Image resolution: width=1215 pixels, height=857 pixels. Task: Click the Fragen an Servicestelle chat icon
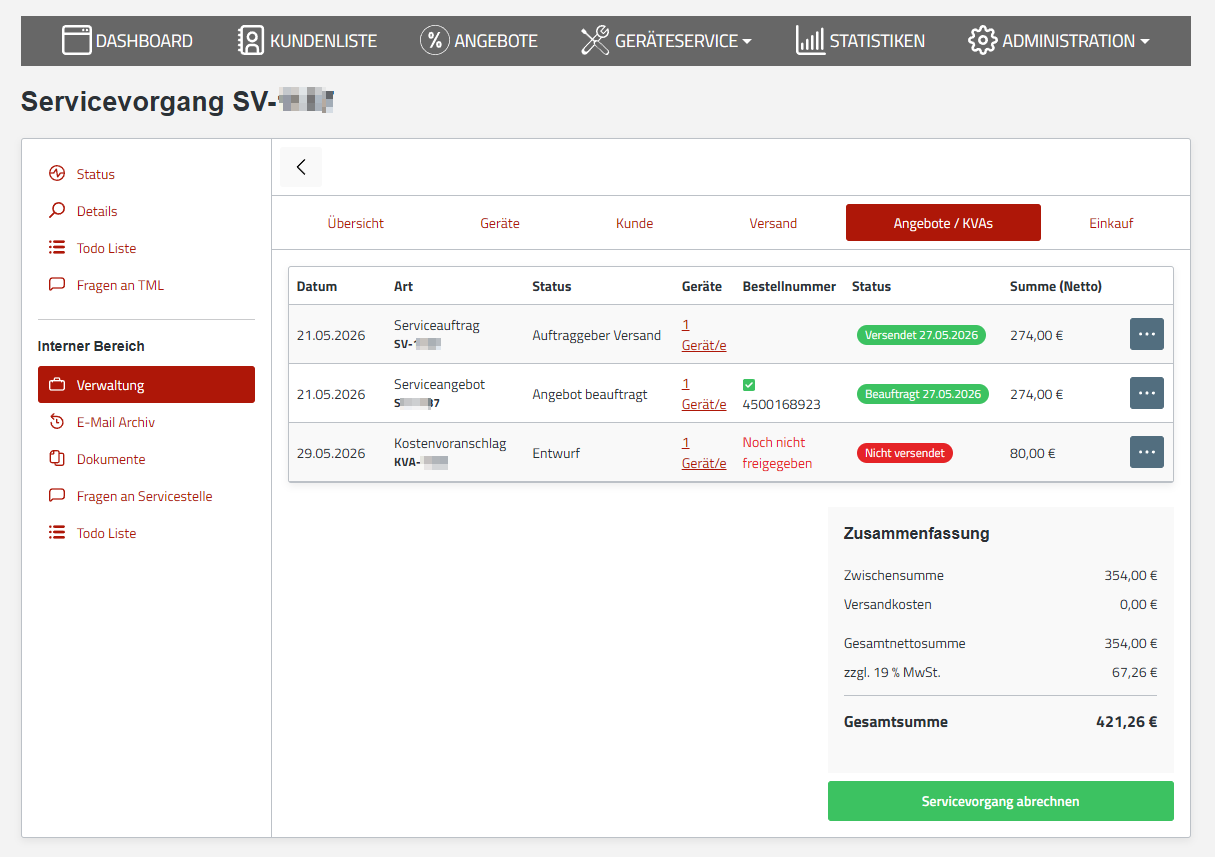click(x=57, y=496)
